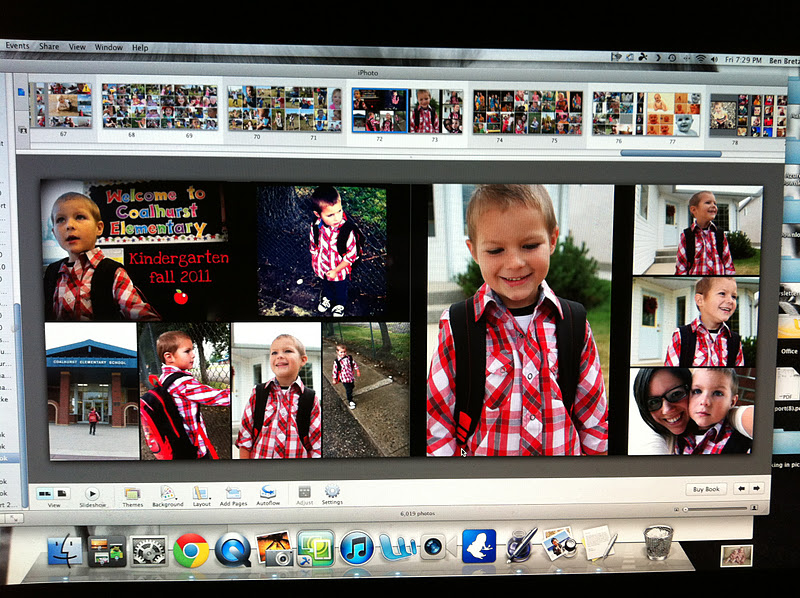Screen dimensions: 800x598
Task: Launch iTunes from the Dock
Action: pyautogui.click(x=356, y=547)
